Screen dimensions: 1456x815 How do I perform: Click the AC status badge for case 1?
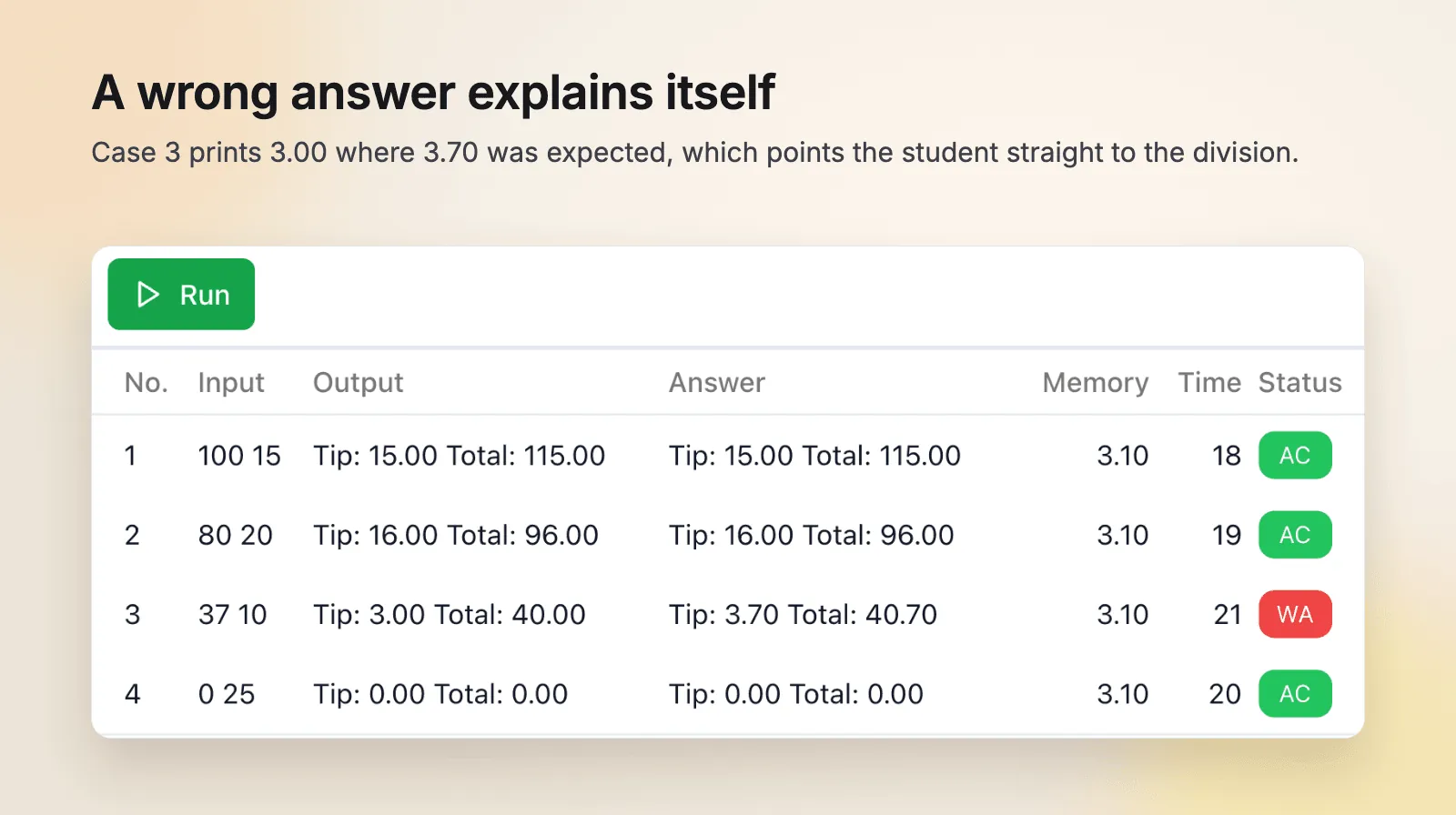coord(1295,455)
